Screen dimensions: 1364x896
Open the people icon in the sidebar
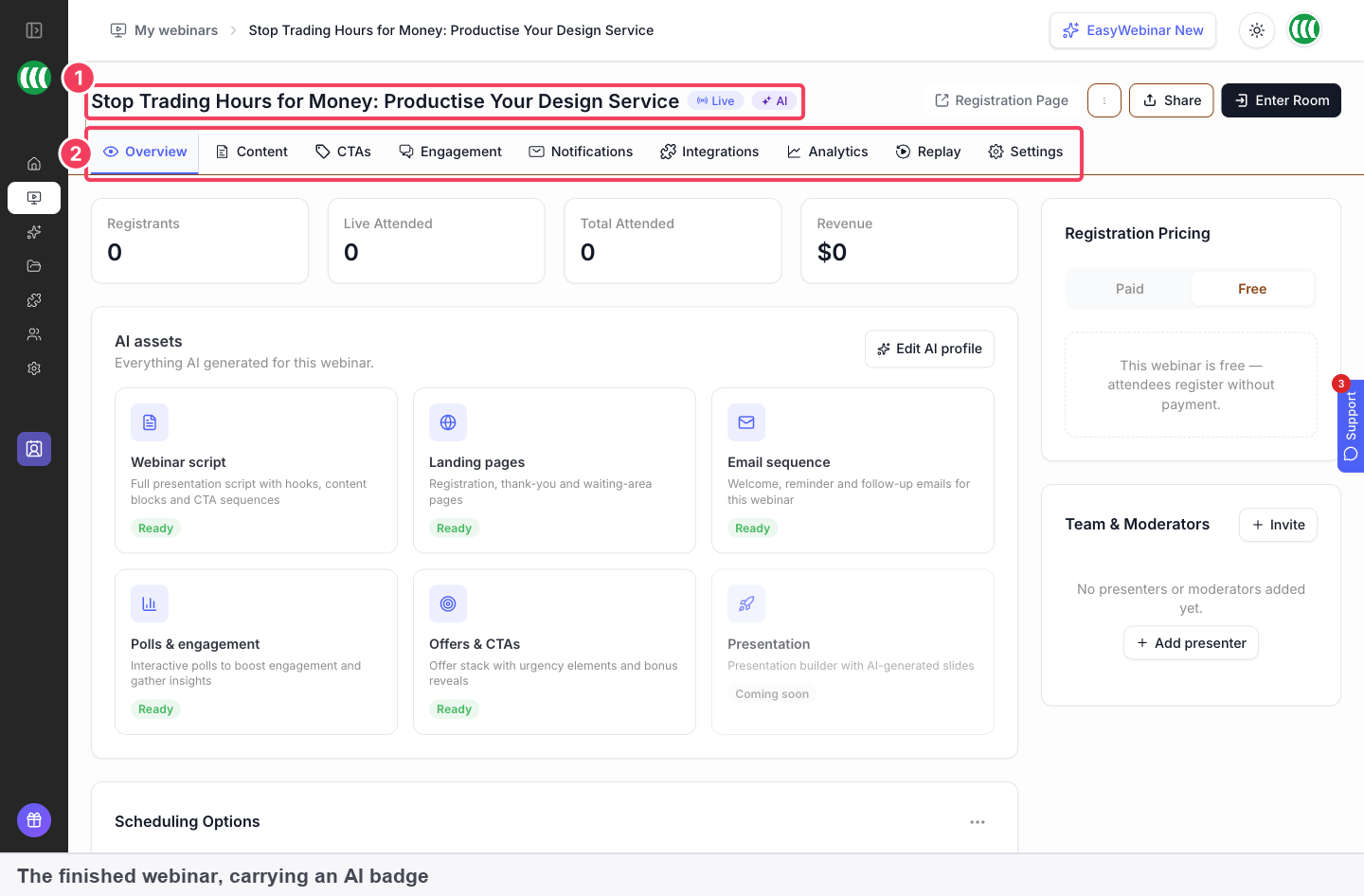(x=34, y=334)
